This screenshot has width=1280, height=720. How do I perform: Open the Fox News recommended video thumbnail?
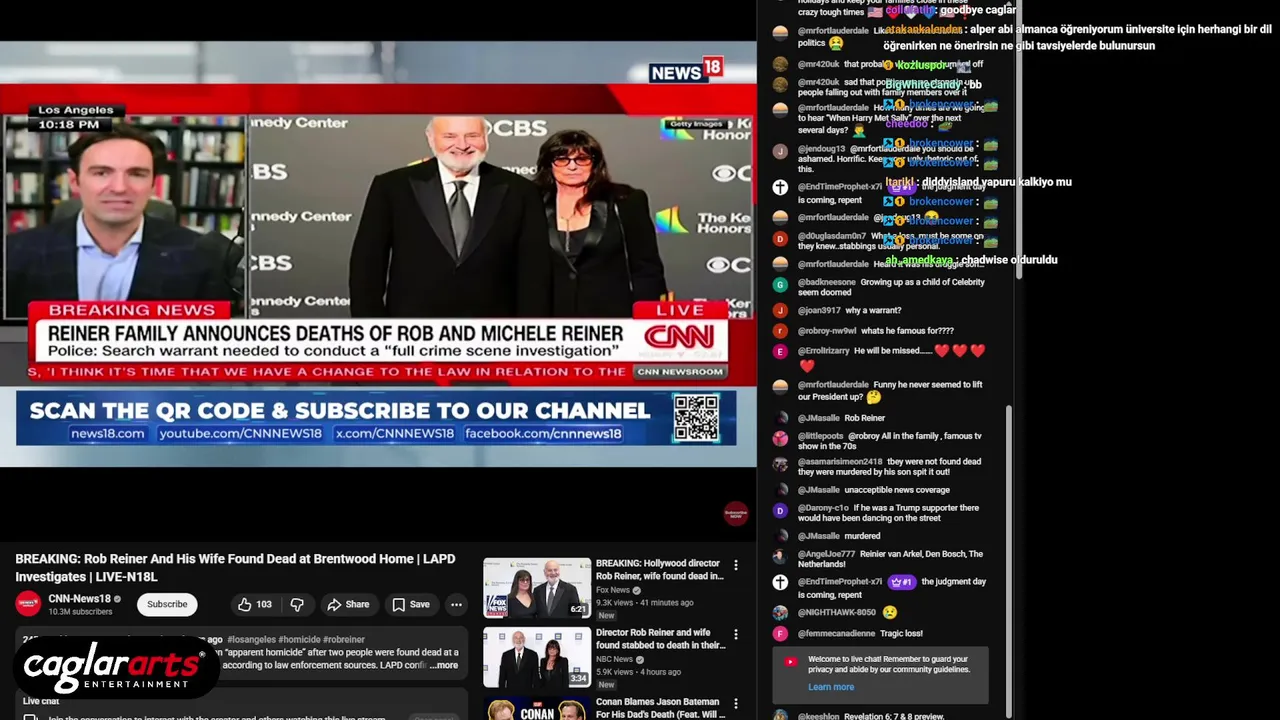(x=537, y=588)
